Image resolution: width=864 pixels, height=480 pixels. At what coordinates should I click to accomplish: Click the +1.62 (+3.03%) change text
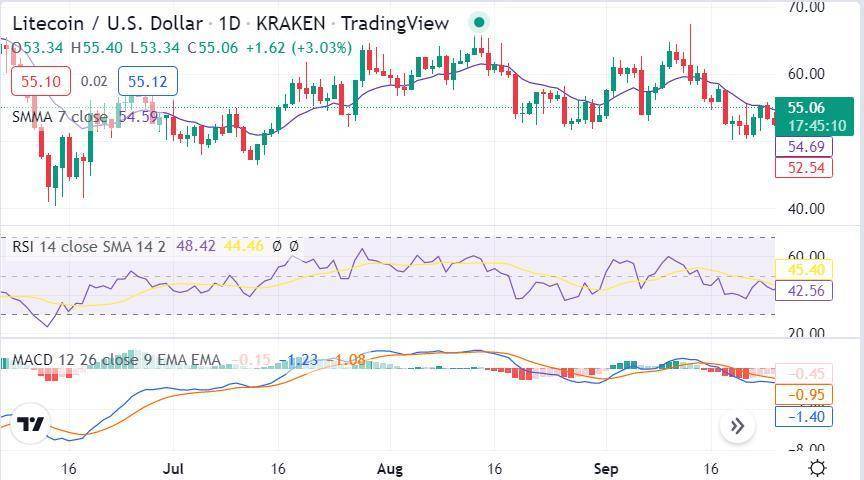299,48
